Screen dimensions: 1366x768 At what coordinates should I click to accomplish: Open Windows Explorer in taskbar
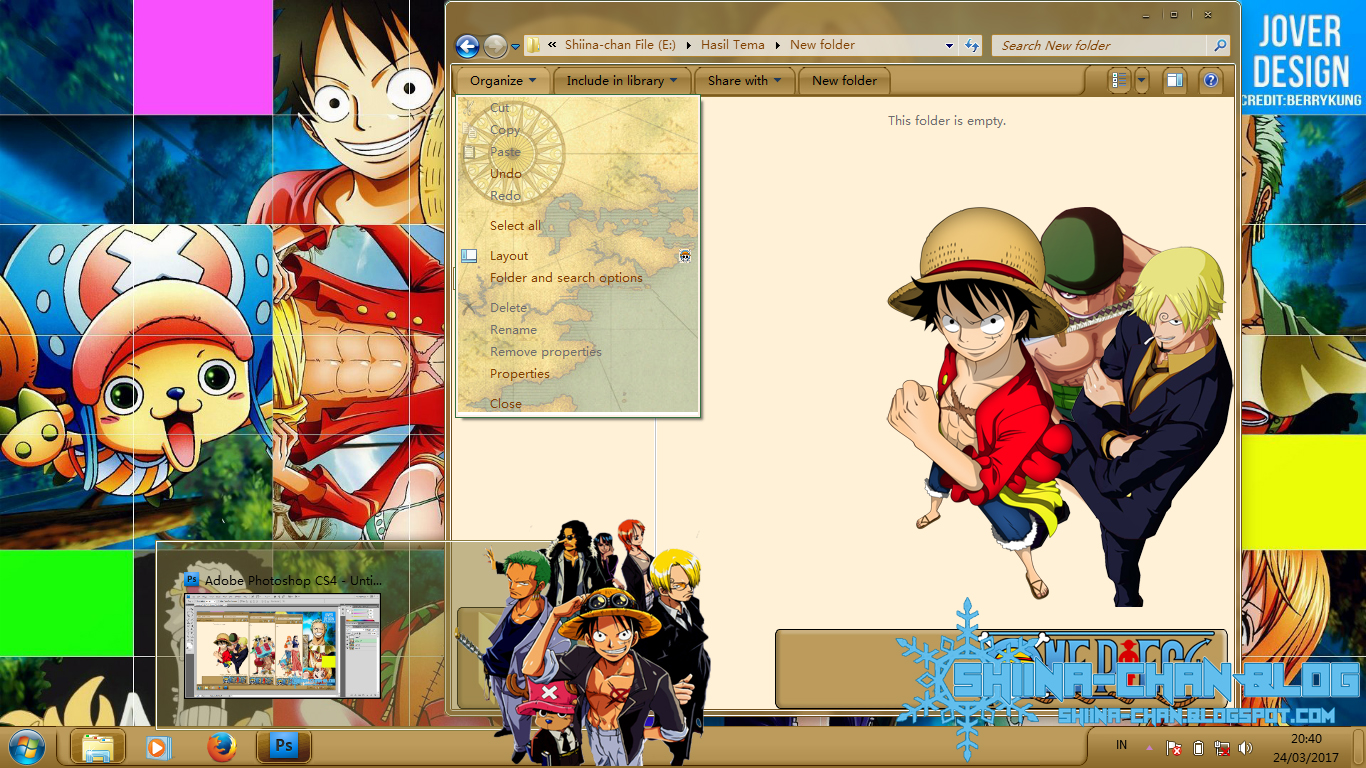click(x=97, y=747)
